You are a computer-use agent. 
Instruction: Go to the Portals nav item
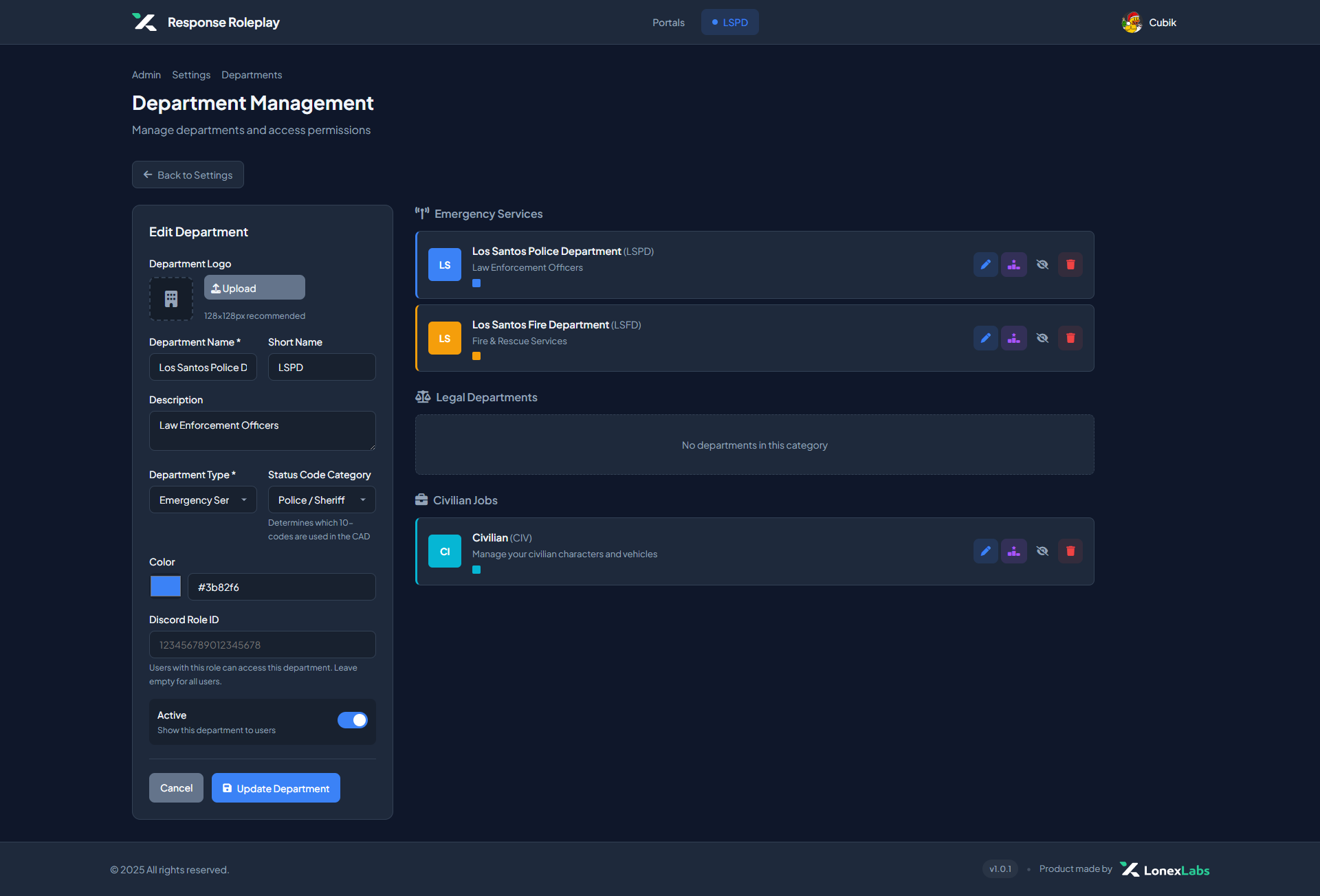click(x=668, y=23)
